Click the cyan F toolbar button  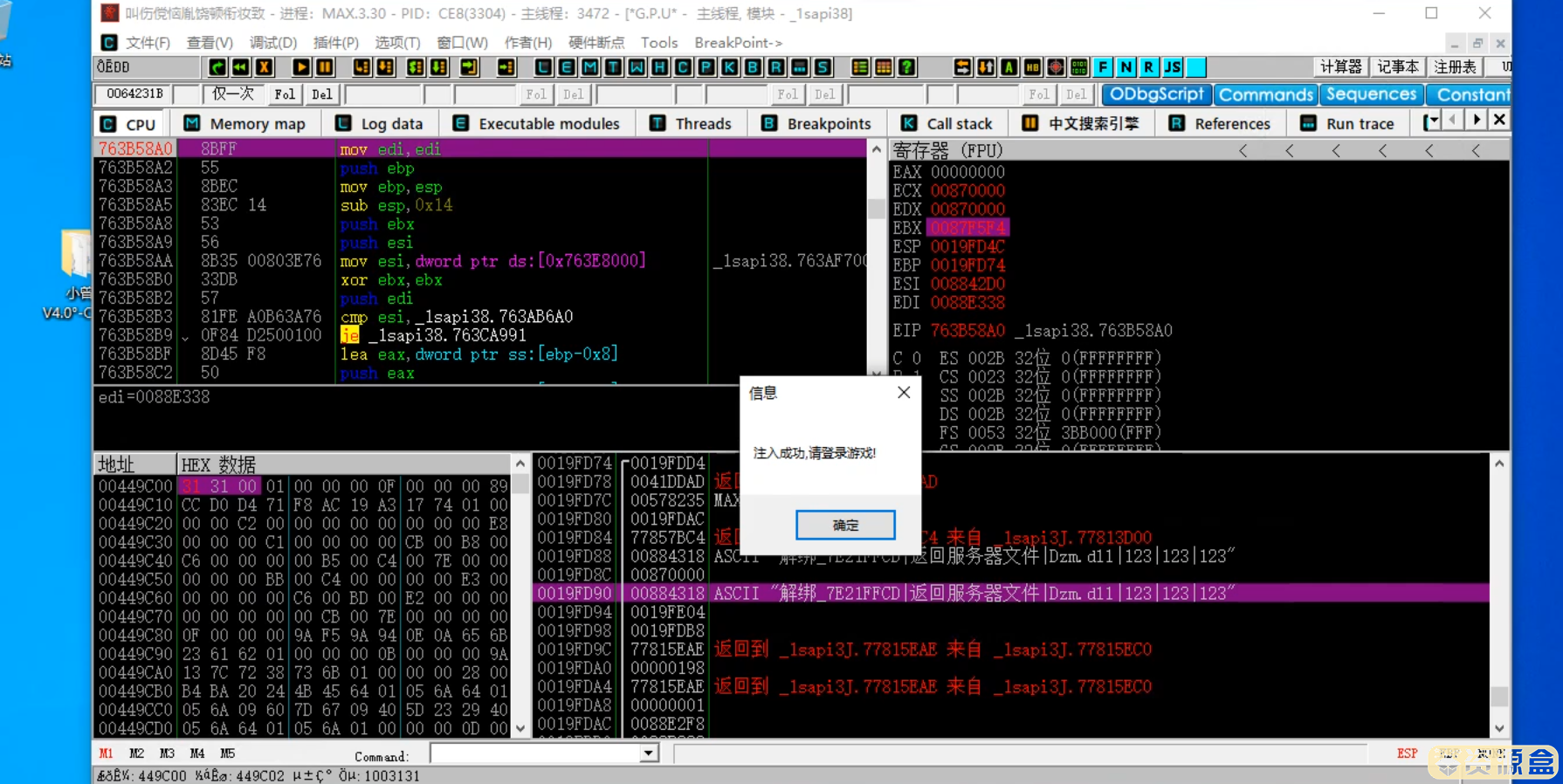point(1103,67)
